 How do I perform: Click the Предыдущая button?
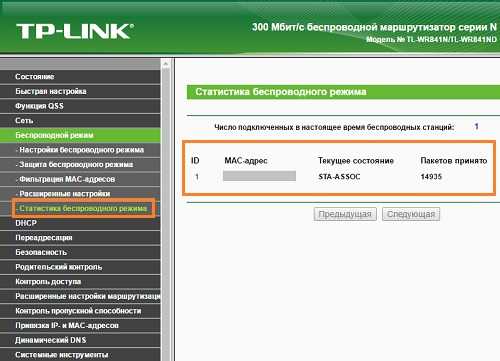(x=345, y=214)
